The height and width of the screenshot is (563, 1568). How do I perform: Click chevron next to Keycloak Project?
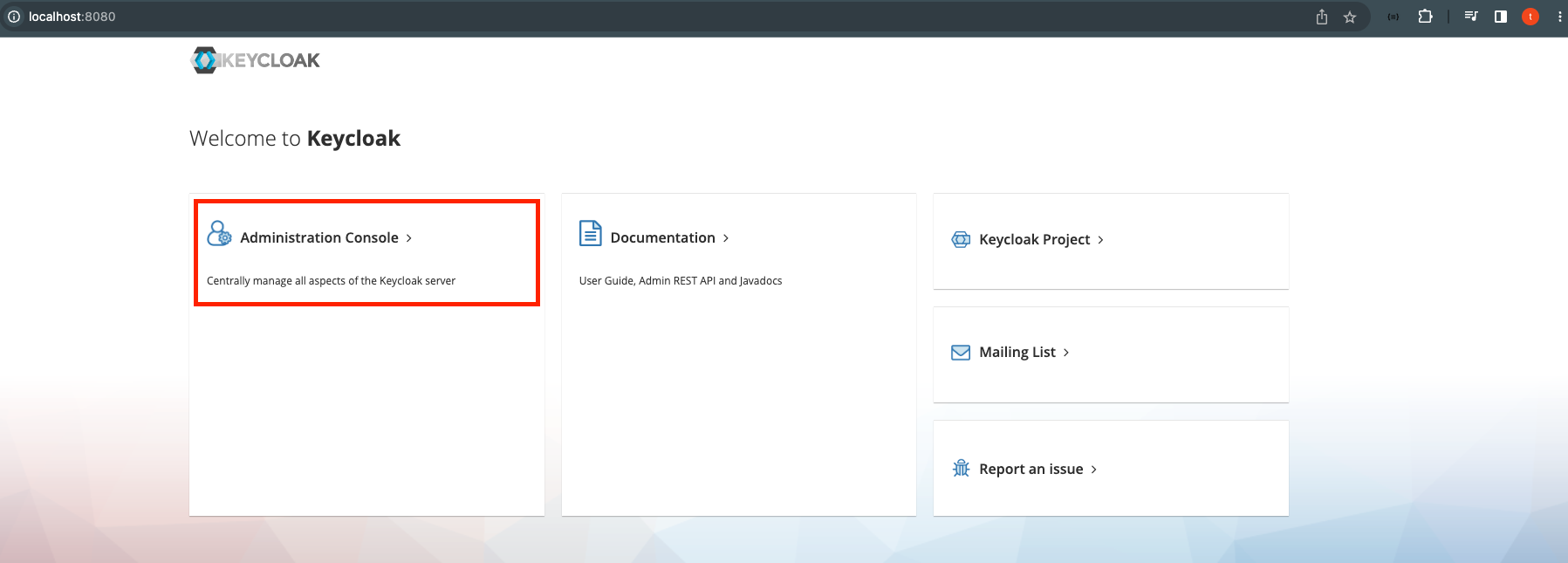1100,240
